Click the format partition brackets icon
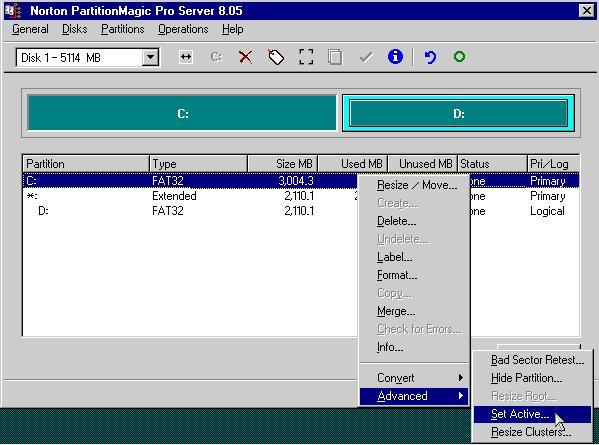This screenshot has height=445, width=599. point(306,57)
